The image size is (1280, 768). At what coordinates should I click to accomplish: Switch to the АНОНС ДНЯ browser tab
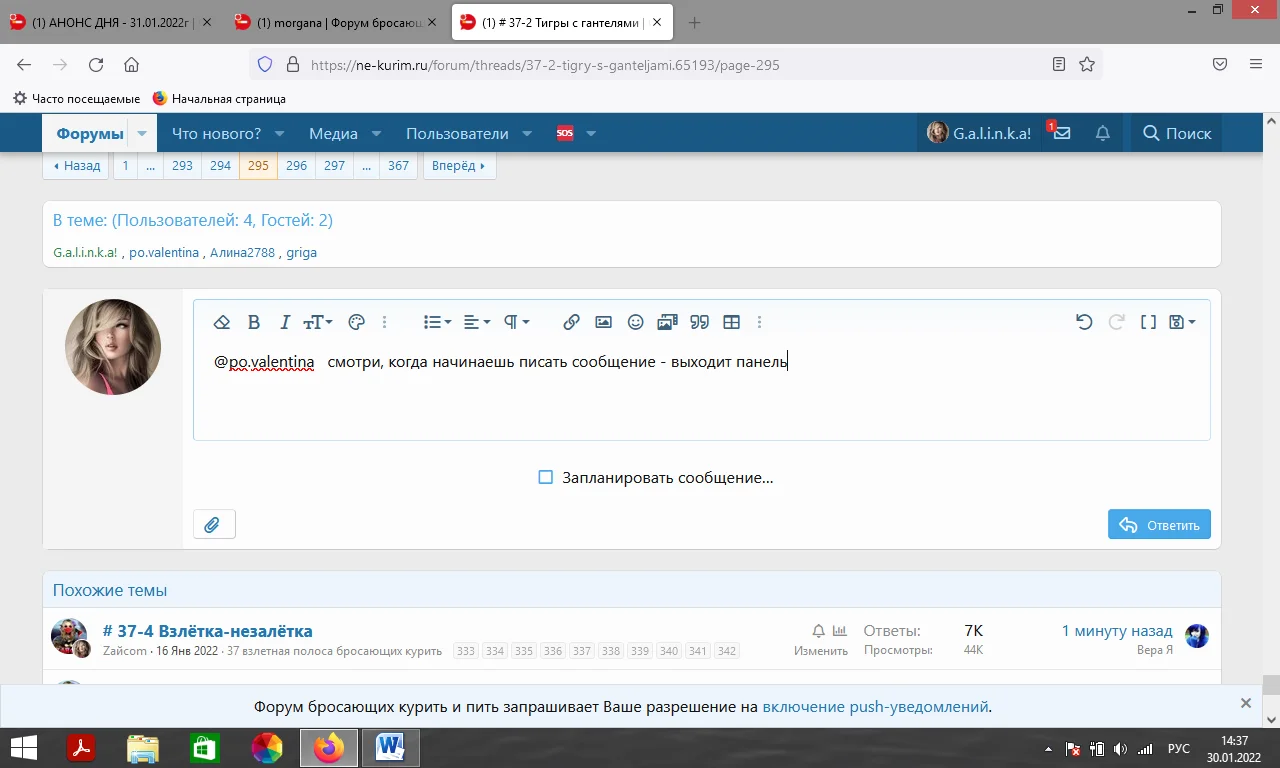coord(110,22)
